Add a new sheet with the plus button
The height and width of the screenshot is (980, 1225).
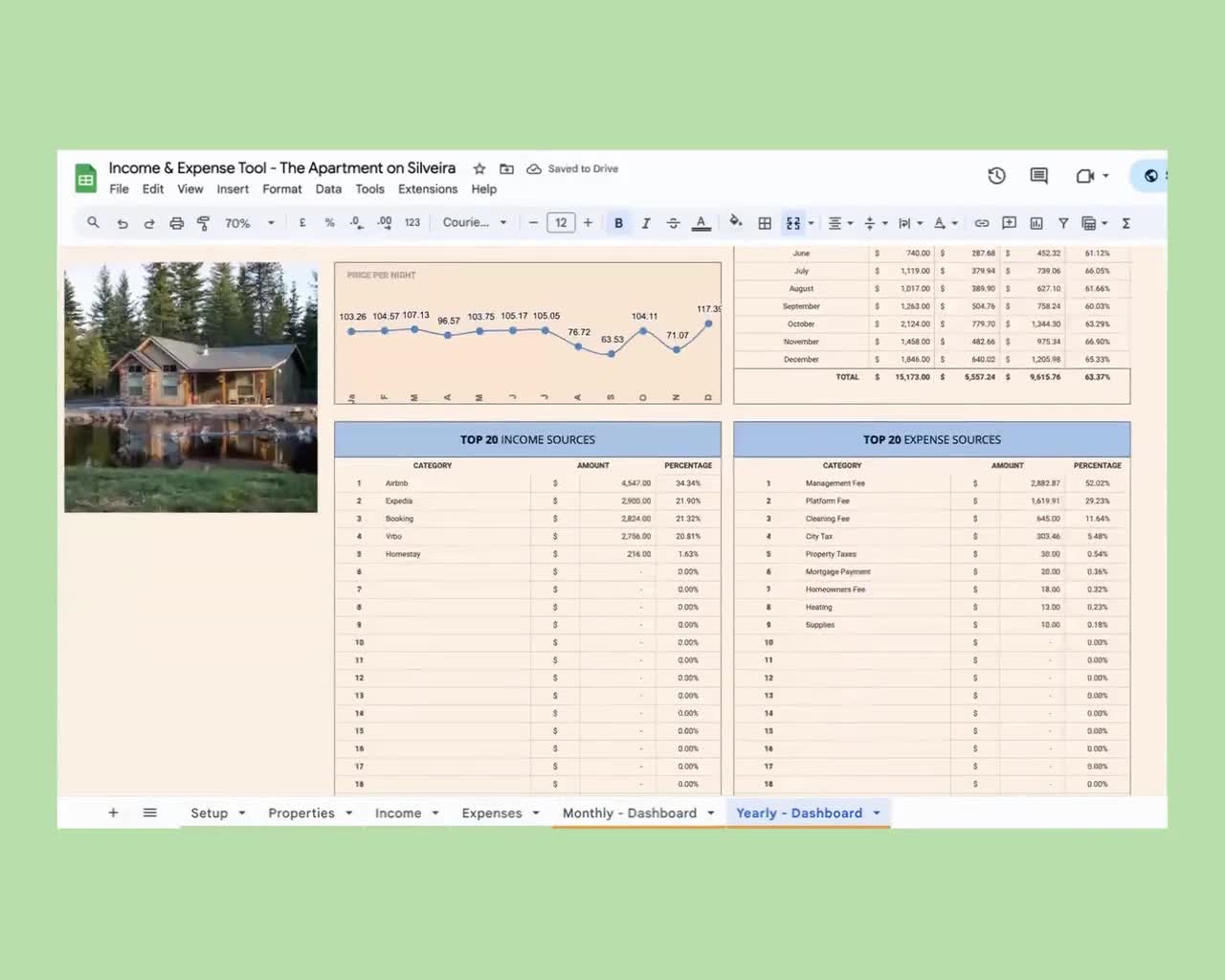[x=113, y=812]
